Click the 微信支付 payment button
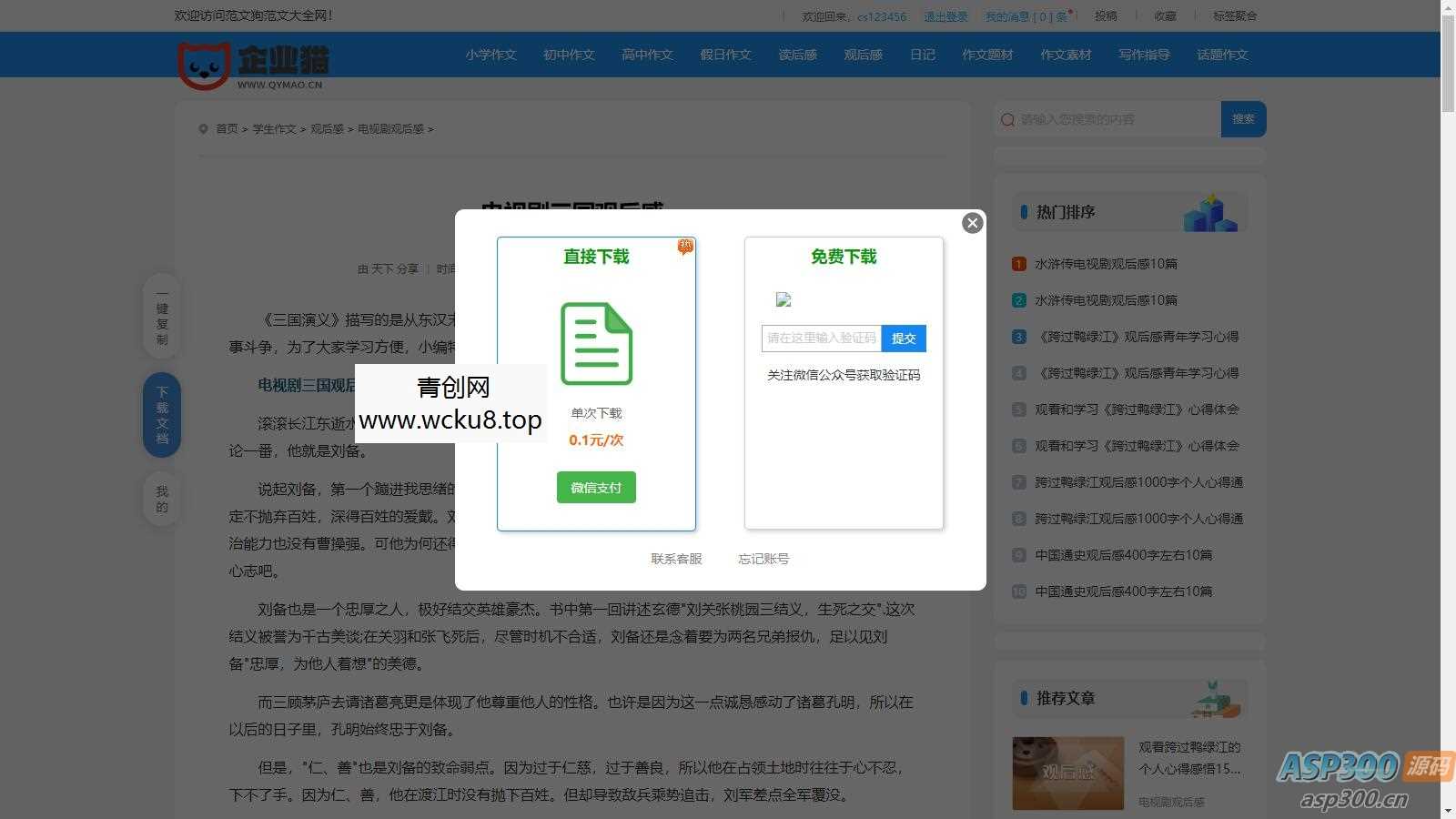 [x=596, y=487]
